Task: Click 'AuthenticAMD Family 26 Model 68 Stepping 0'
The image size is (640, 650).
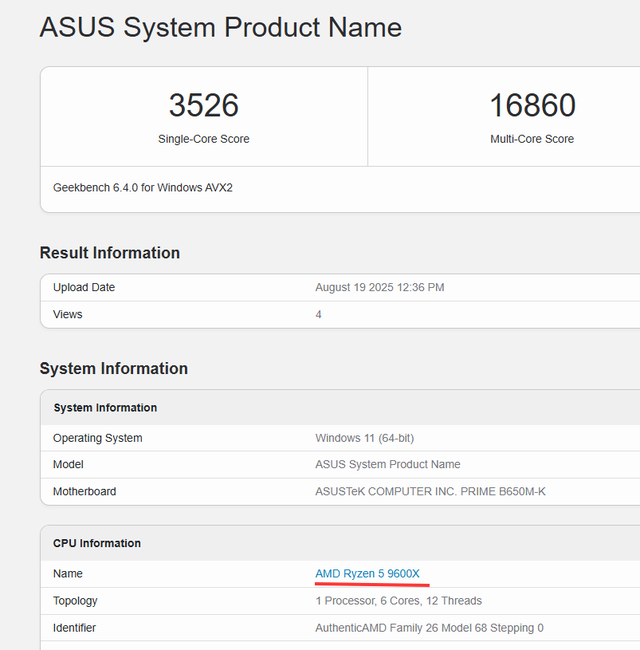Action: click(429, 628)
